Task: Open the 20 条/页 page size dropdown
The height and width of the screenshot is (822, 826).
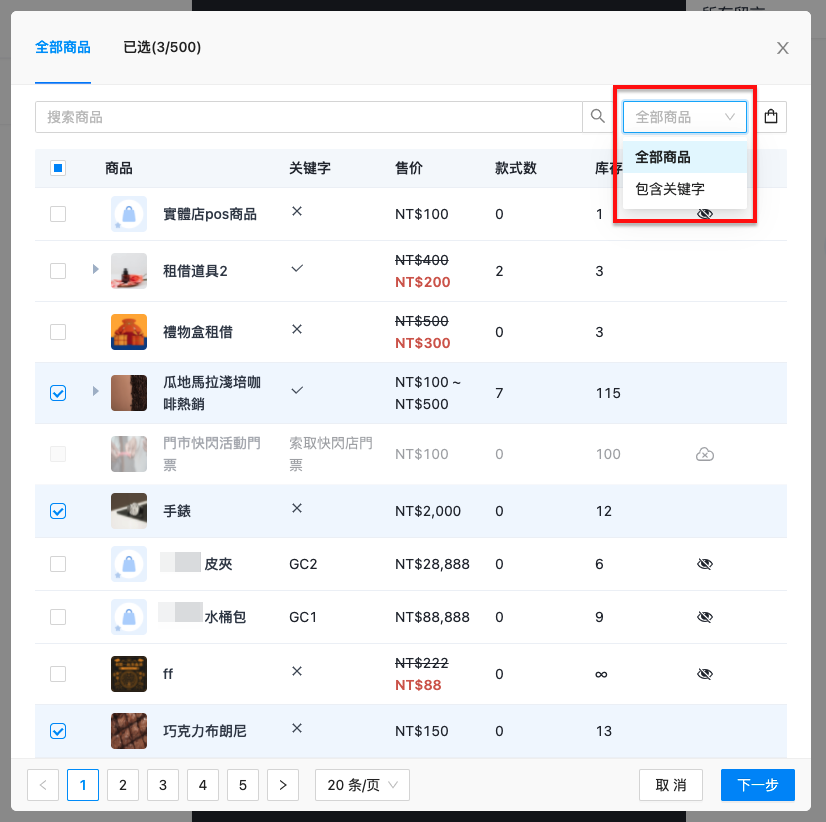Action: 362,785
